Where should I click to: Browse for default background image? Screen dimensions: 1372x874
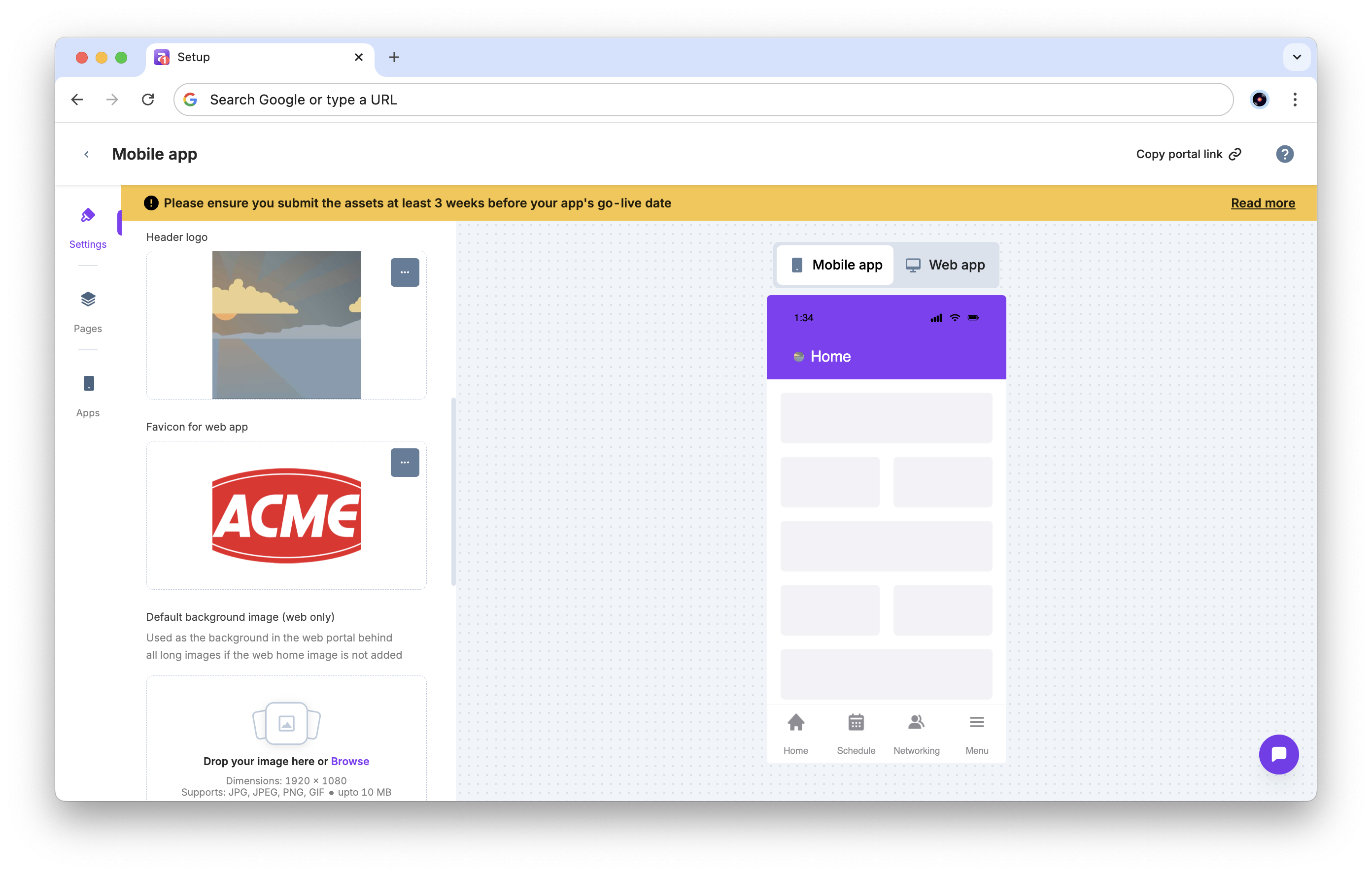click(350, 761)
